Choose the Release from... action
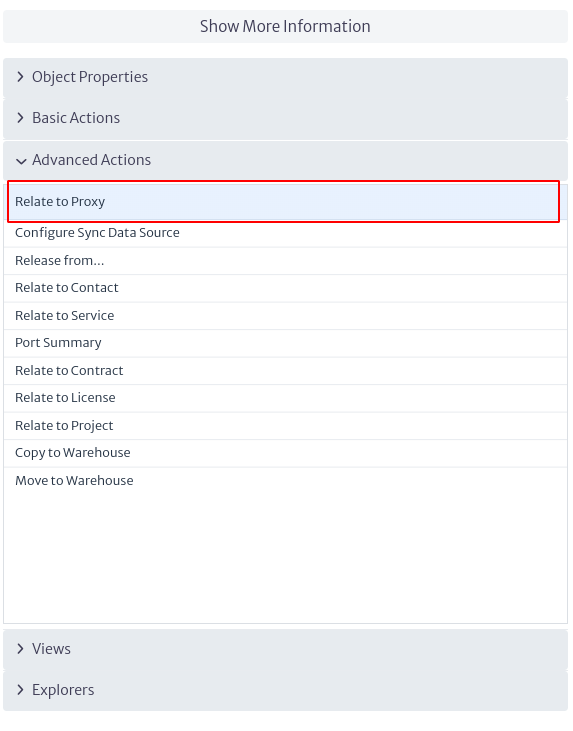Image resolution: width=573 pixels, height=731 pixels. (x=285, y=261)
